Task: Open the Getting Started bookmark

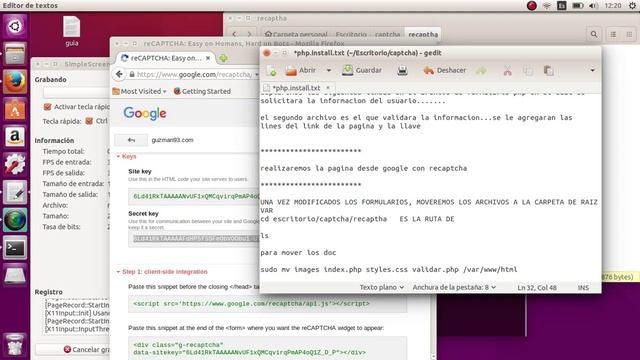Action: pyautogui.click(x=202, y=91)
